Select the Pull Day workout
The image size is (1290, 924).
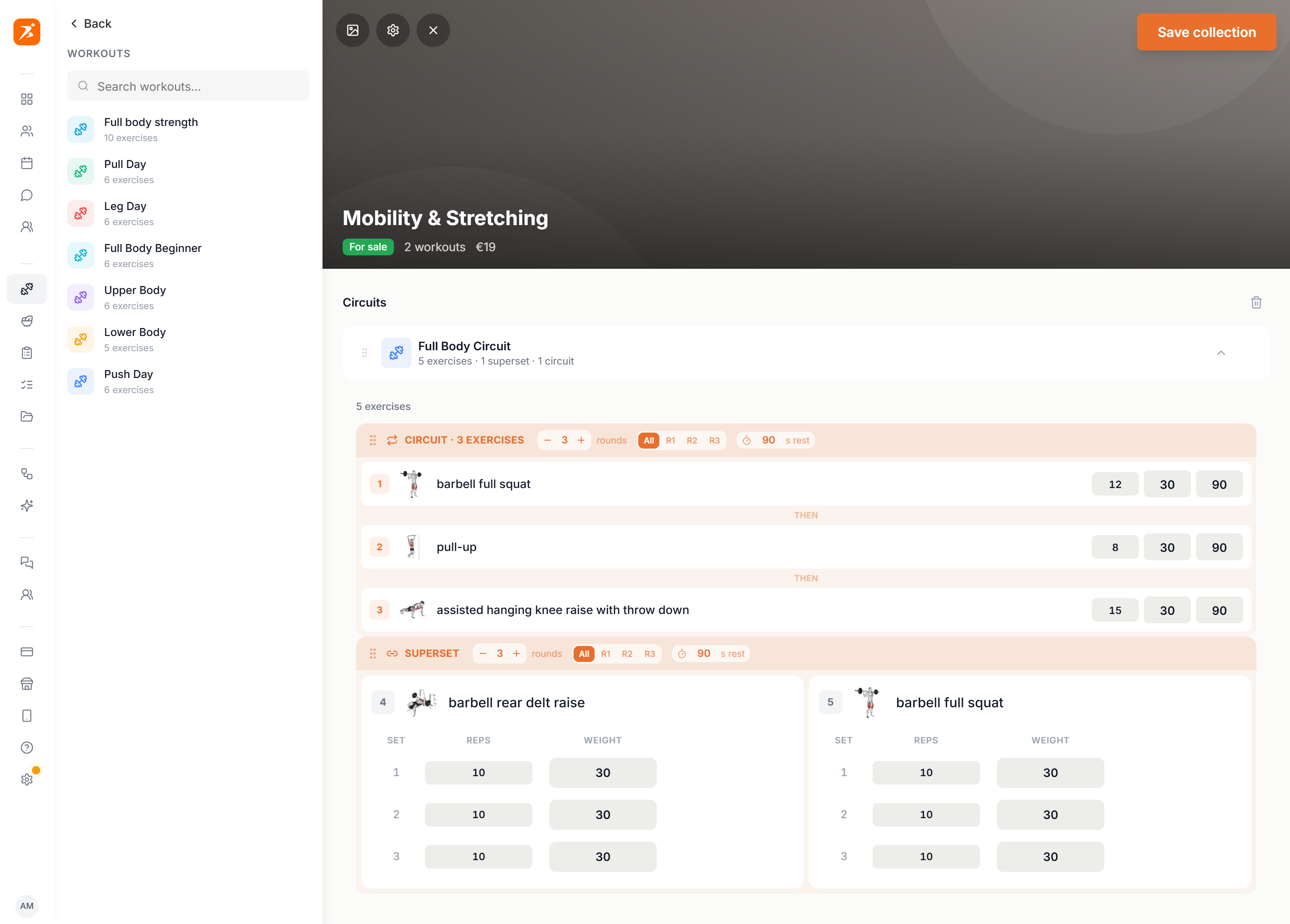[x=188, y=172]
